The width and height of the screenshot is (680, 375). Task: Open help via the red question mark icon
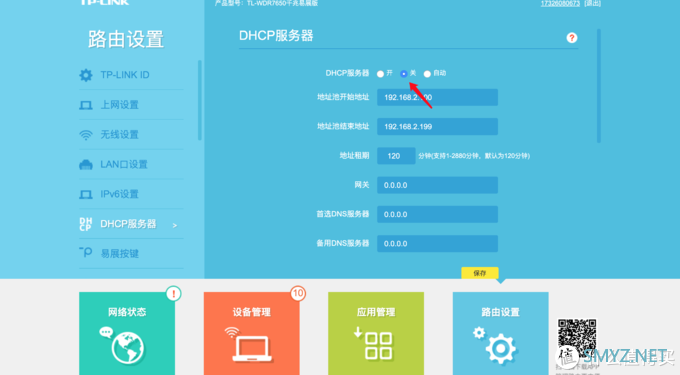pos(572,38)
